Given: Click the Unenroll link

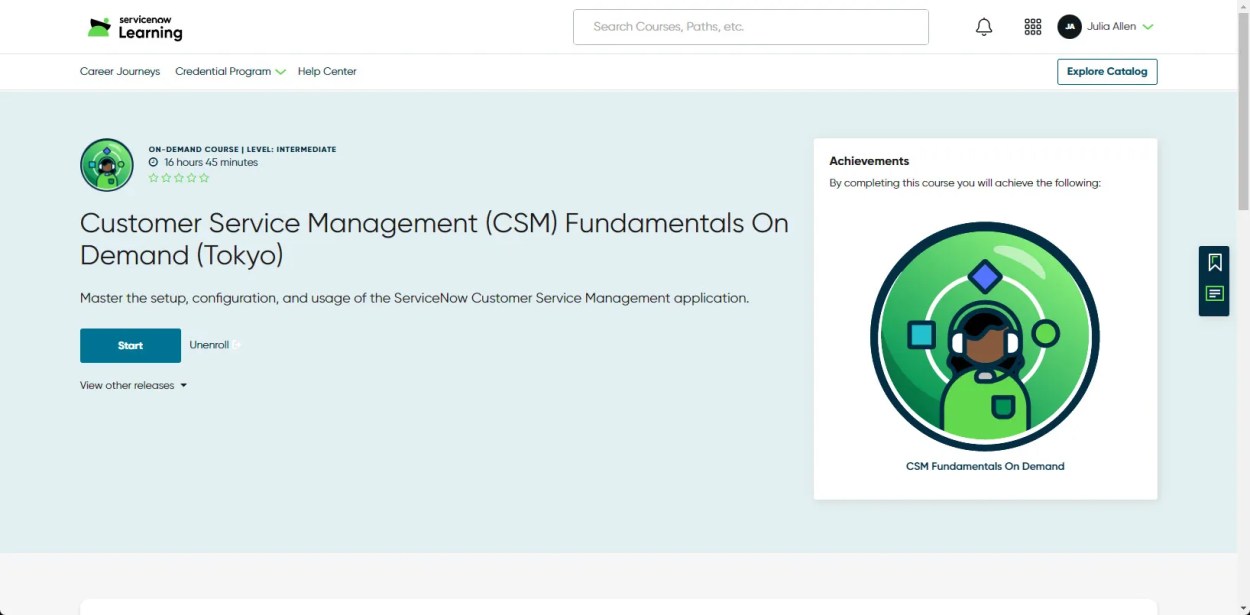Looking at the screenshot, I should tap(210, 345).
